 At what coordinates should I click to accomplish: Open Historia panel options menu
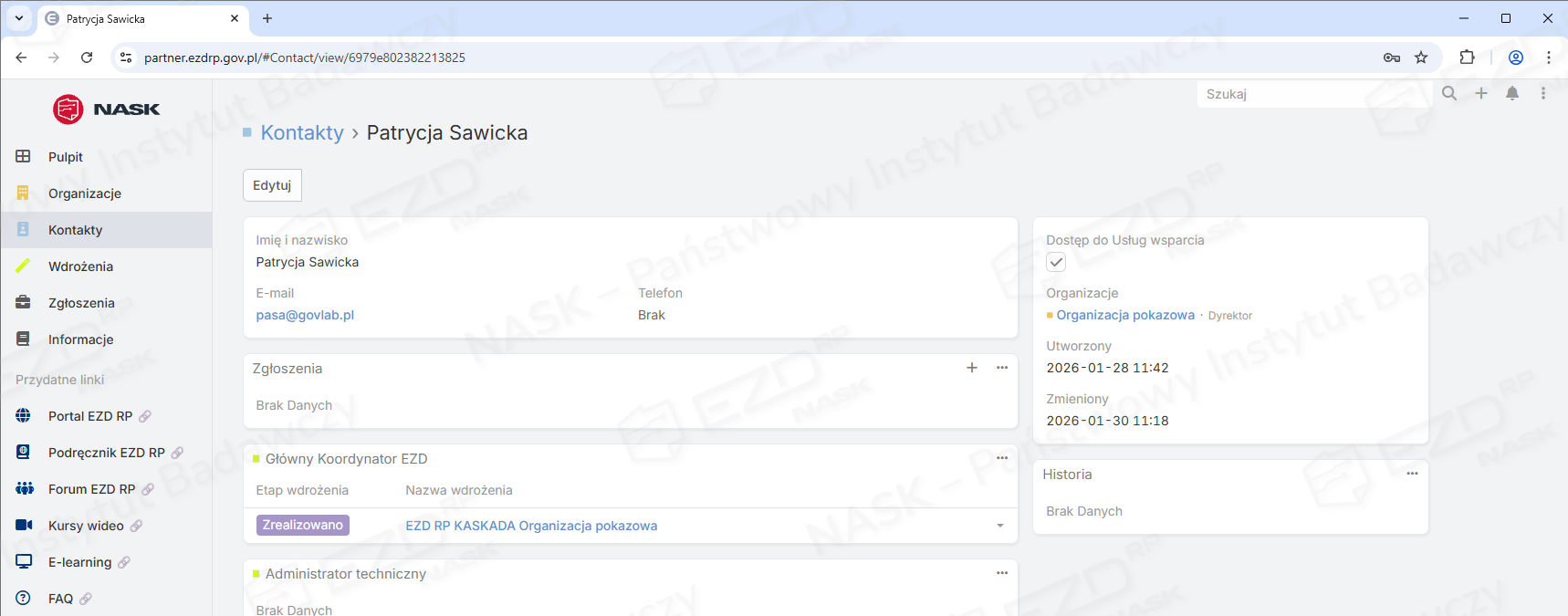(x=1412, y=474)
